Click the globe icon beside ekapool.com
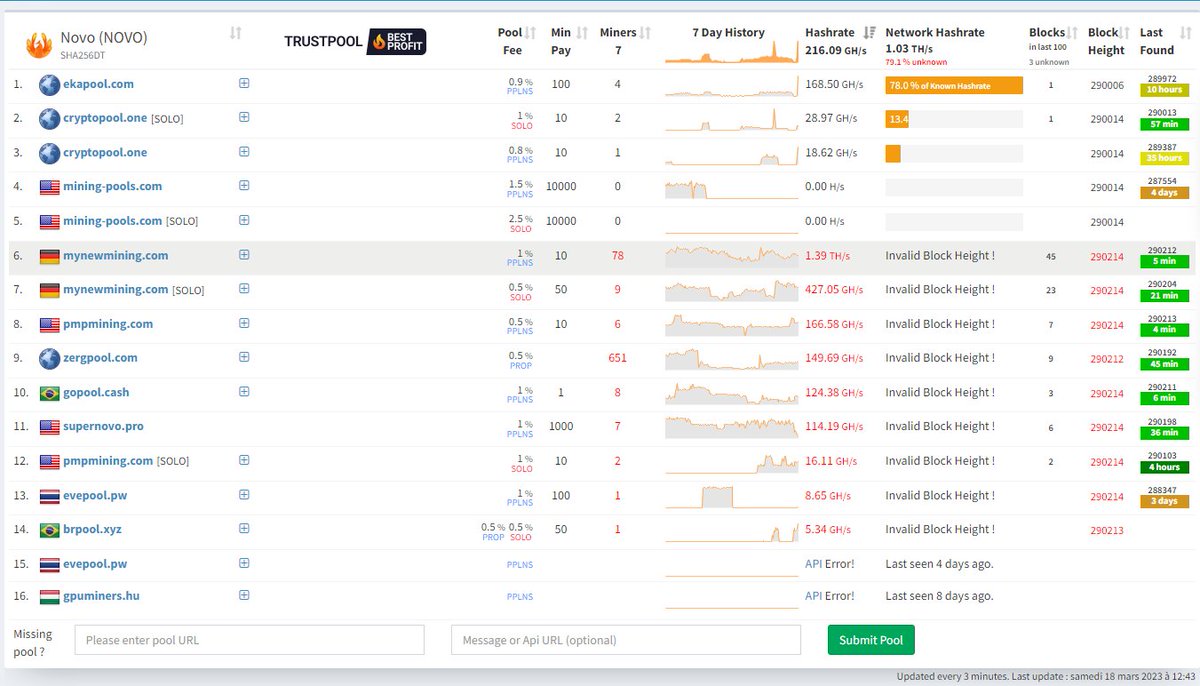 click(49, 85)
